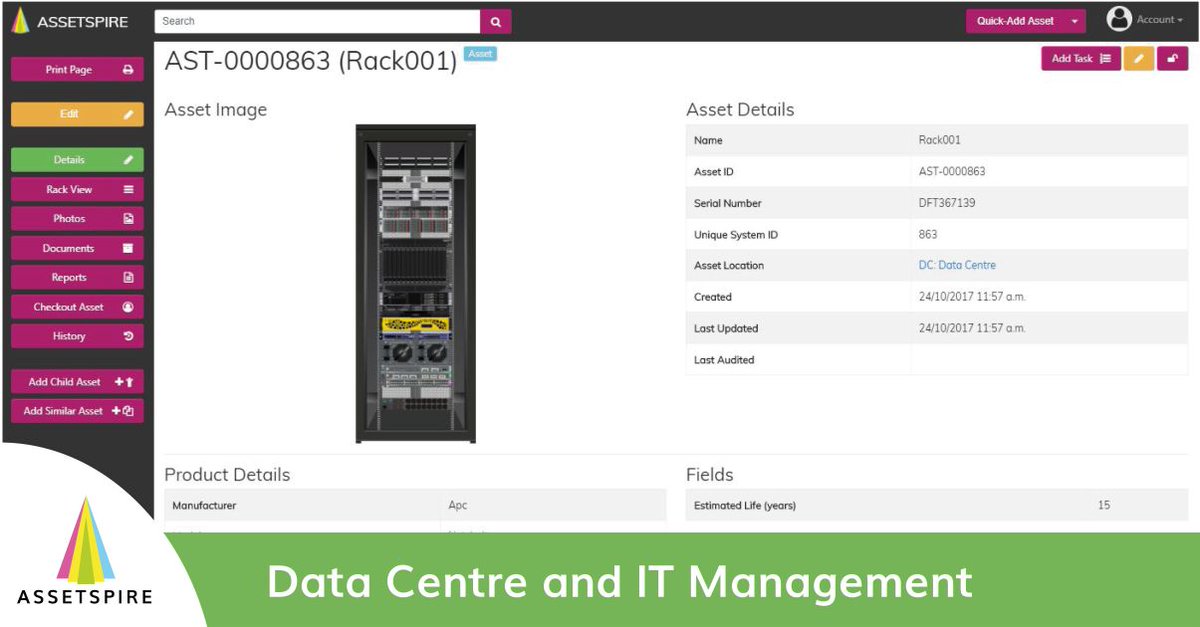This screenshot has width=1200, height=627.
Task: Click the unlock icon button top right
Action: tap(1173, 59)
